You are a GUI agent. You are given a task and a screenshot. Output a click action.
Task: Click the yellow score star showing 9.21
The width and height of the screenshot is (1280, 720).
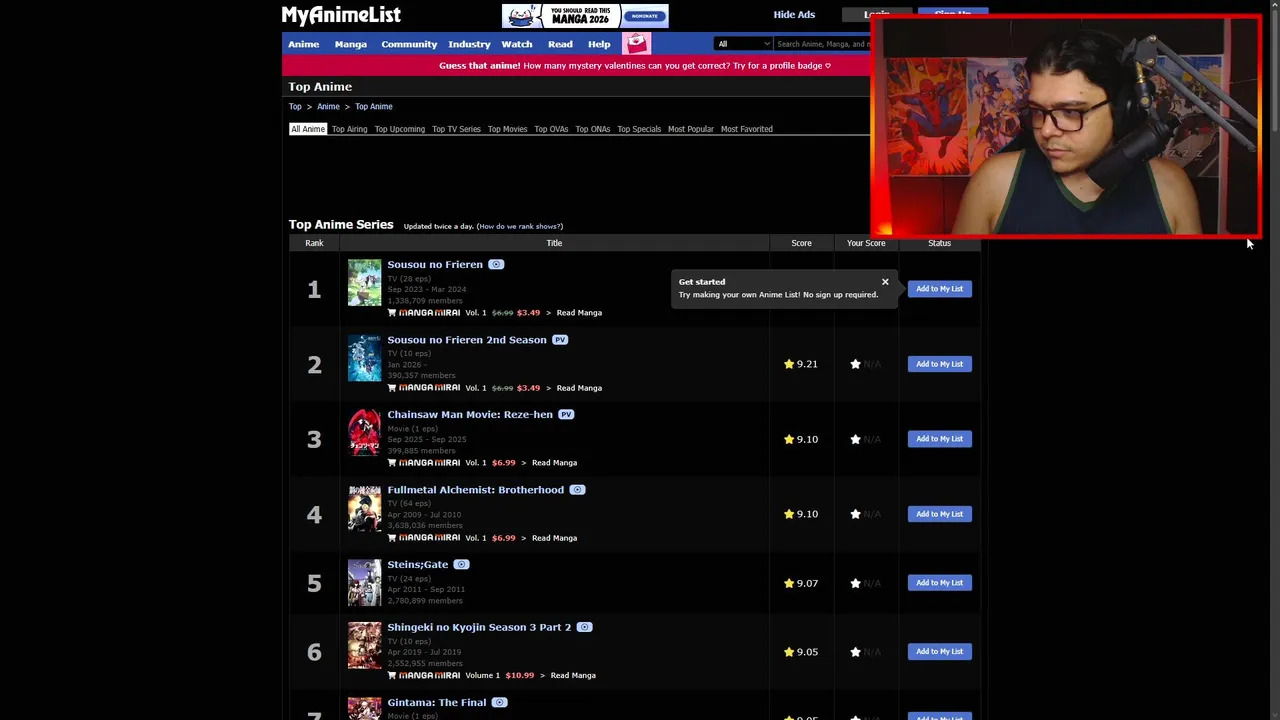coord(789,364)
